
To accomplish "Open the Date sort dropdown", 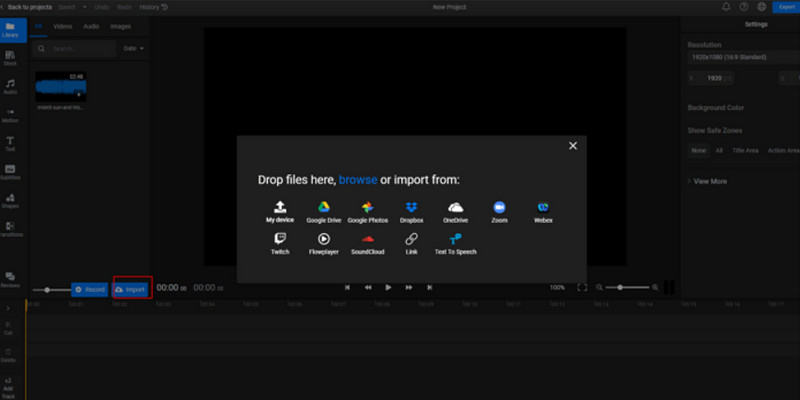I will coord(133,48).
